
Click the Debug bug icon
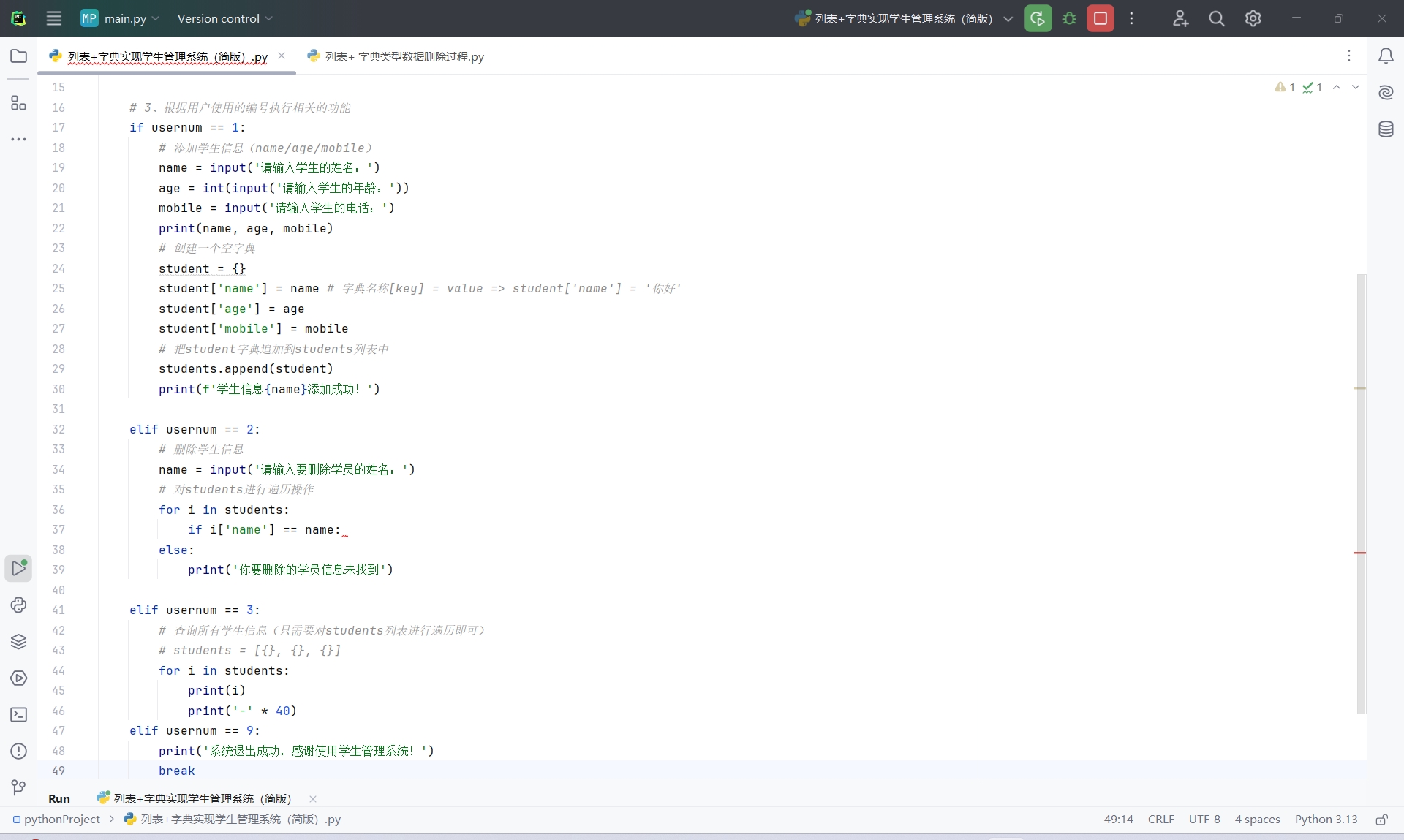(1069, 18)
